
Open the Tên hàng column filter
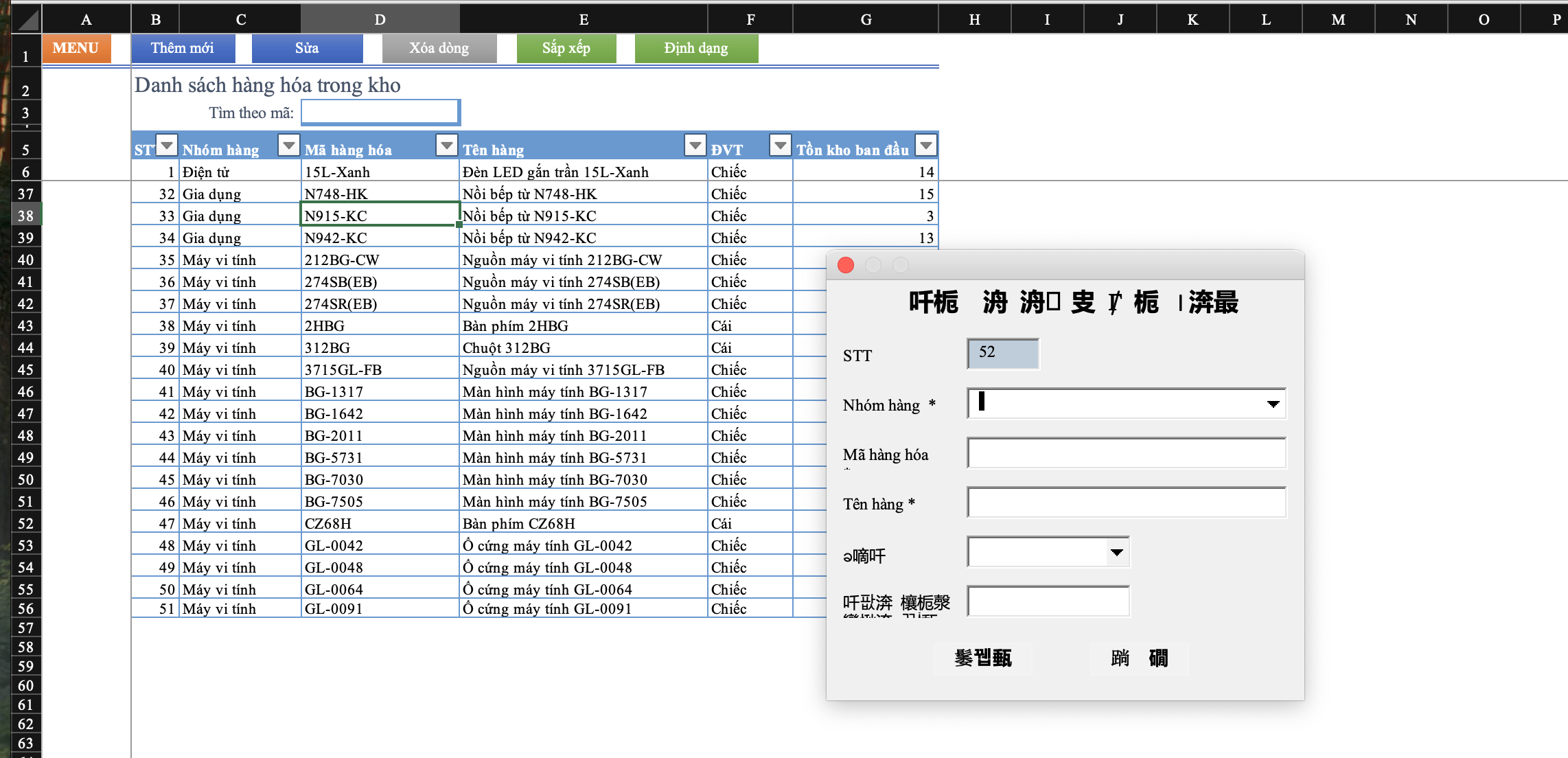pos(695,146)
